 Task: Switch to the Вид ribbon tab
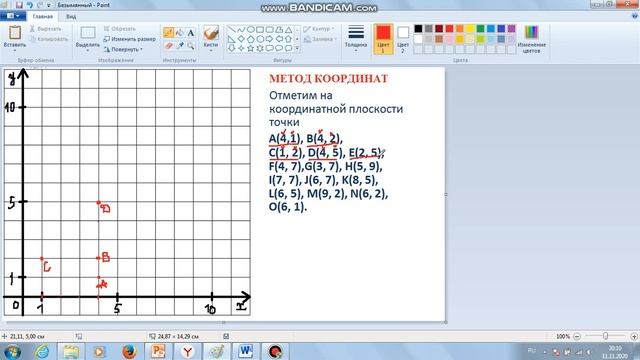[71, 16]
